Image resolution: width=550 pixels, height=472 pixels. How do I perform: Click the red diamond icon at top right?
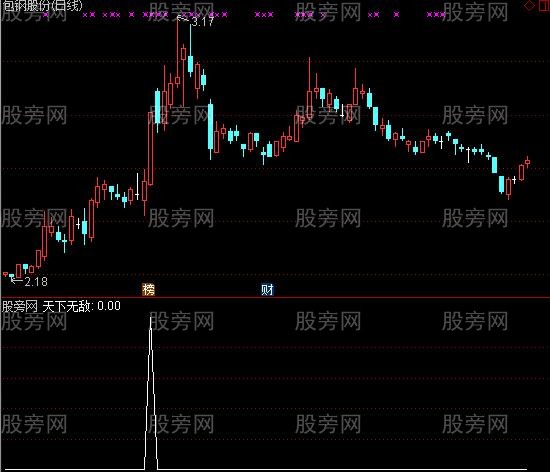(x=529, y=5)
